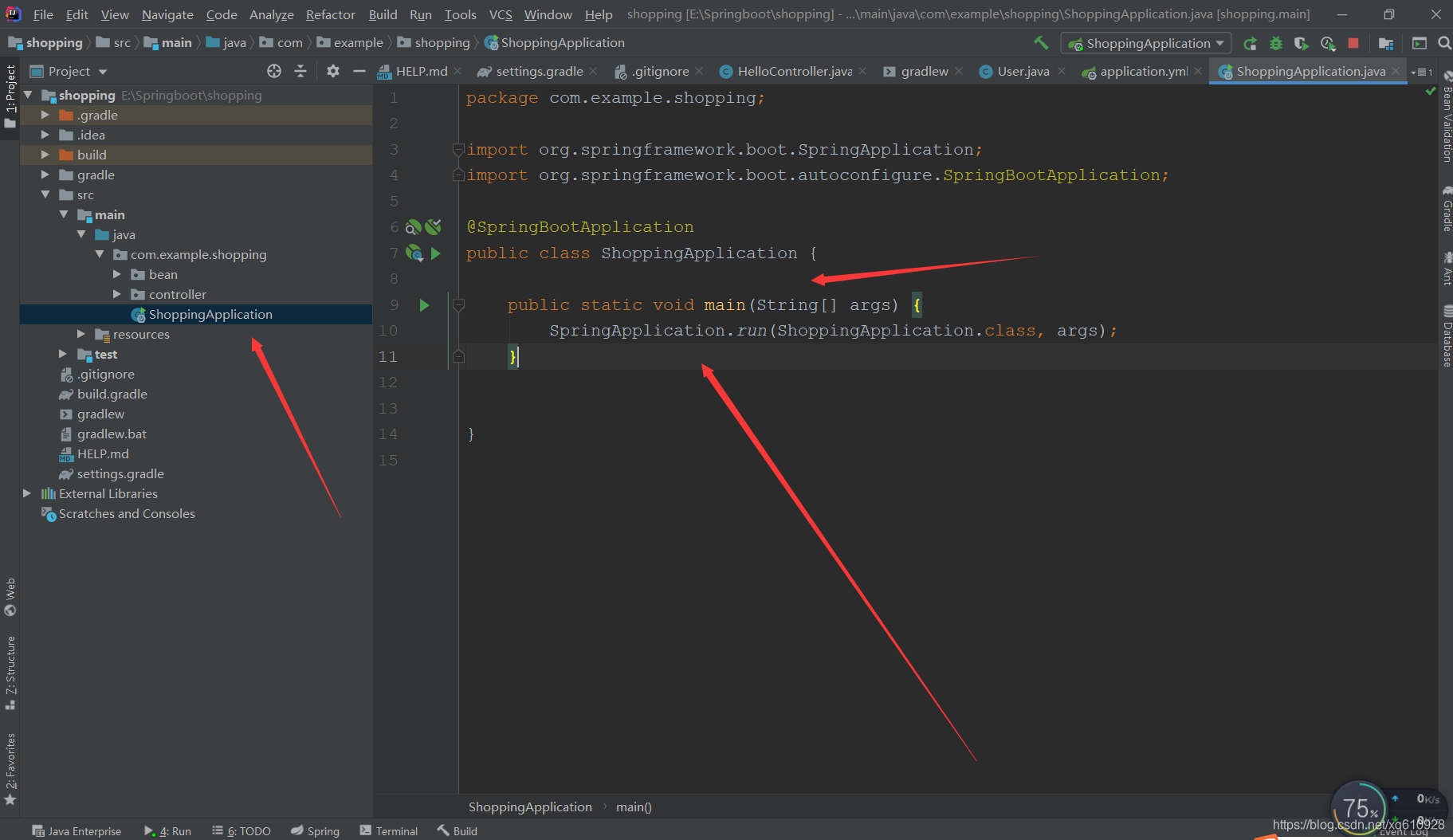Switch to the application.yml tab
This screenshot has width=1453, height=840.
[x=1143, y=72]
